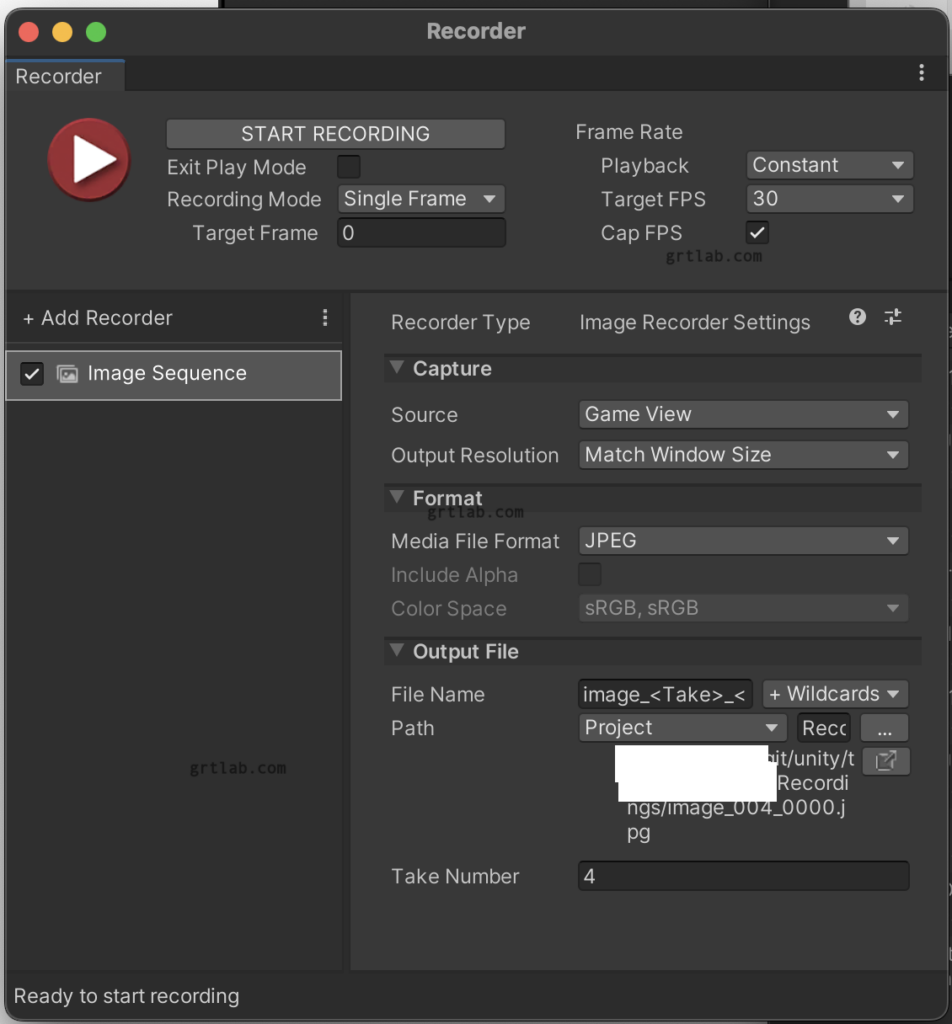Click the Take Number input field
This screenshot has height=1024, width=952.
[743, 876]
